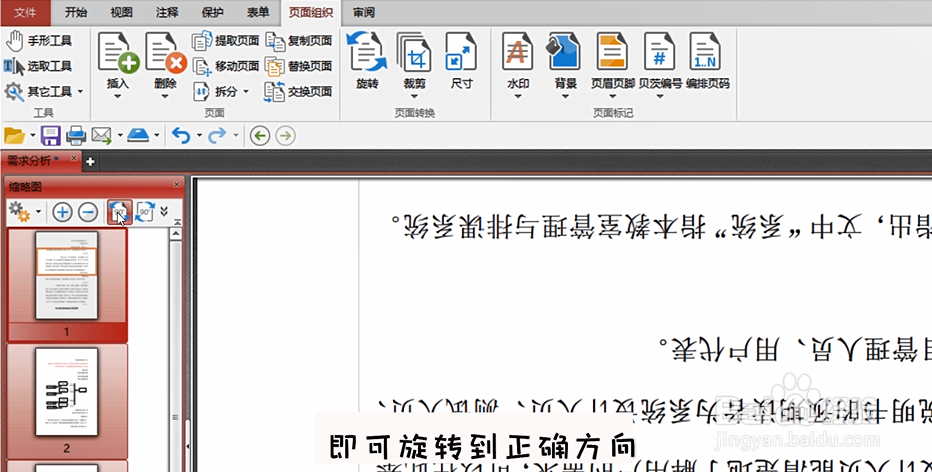Click thumbnail panel scroll-up arrow
The image size is (932, 472).
[175, 234]
